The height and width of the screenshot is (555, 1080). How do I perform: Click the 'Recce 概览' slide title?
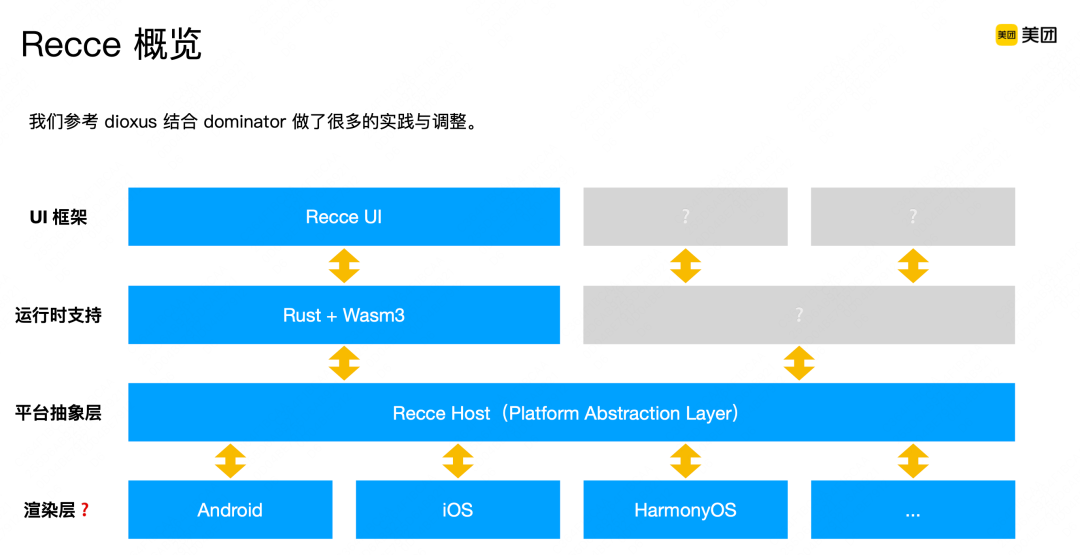[111, 45]
